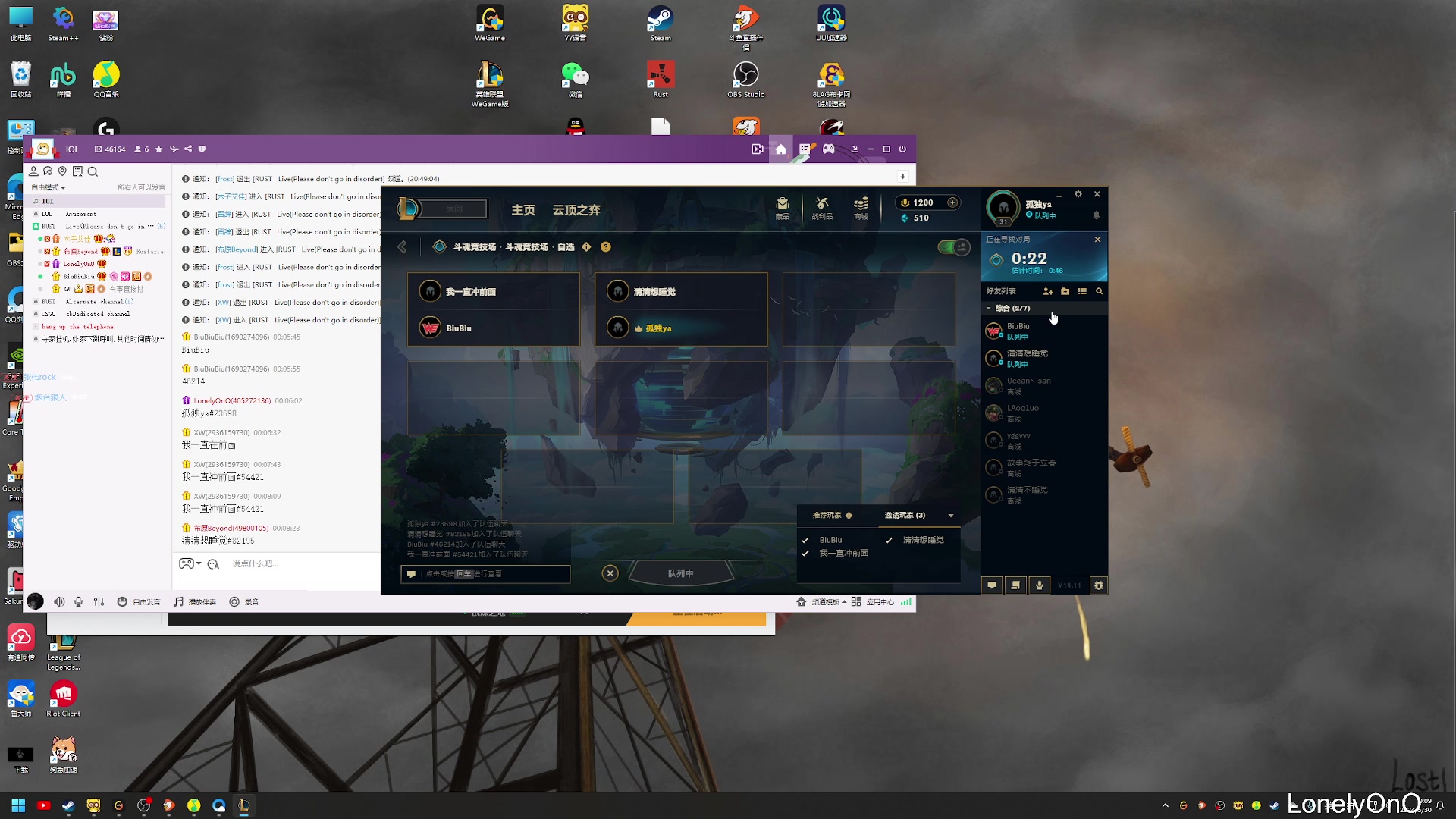Screen dimensions: 1456x819
Task: Toggle 播放伴奏 accompaniment playback in YY
Action: tap(195, 601)
